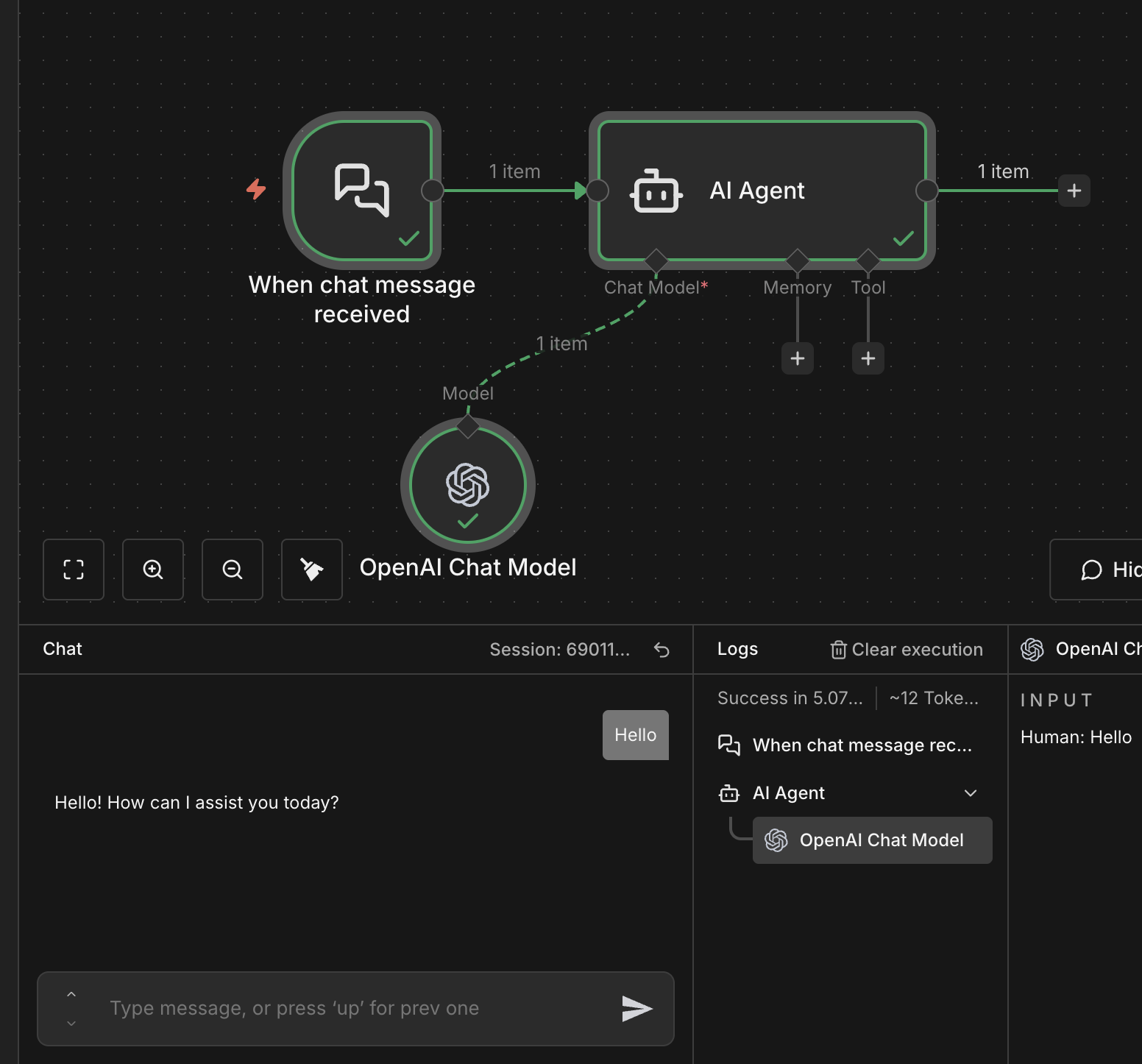Show previous message with up chevron
1142x1064 pixels.
pyautogui.click(x=71, y=994)
